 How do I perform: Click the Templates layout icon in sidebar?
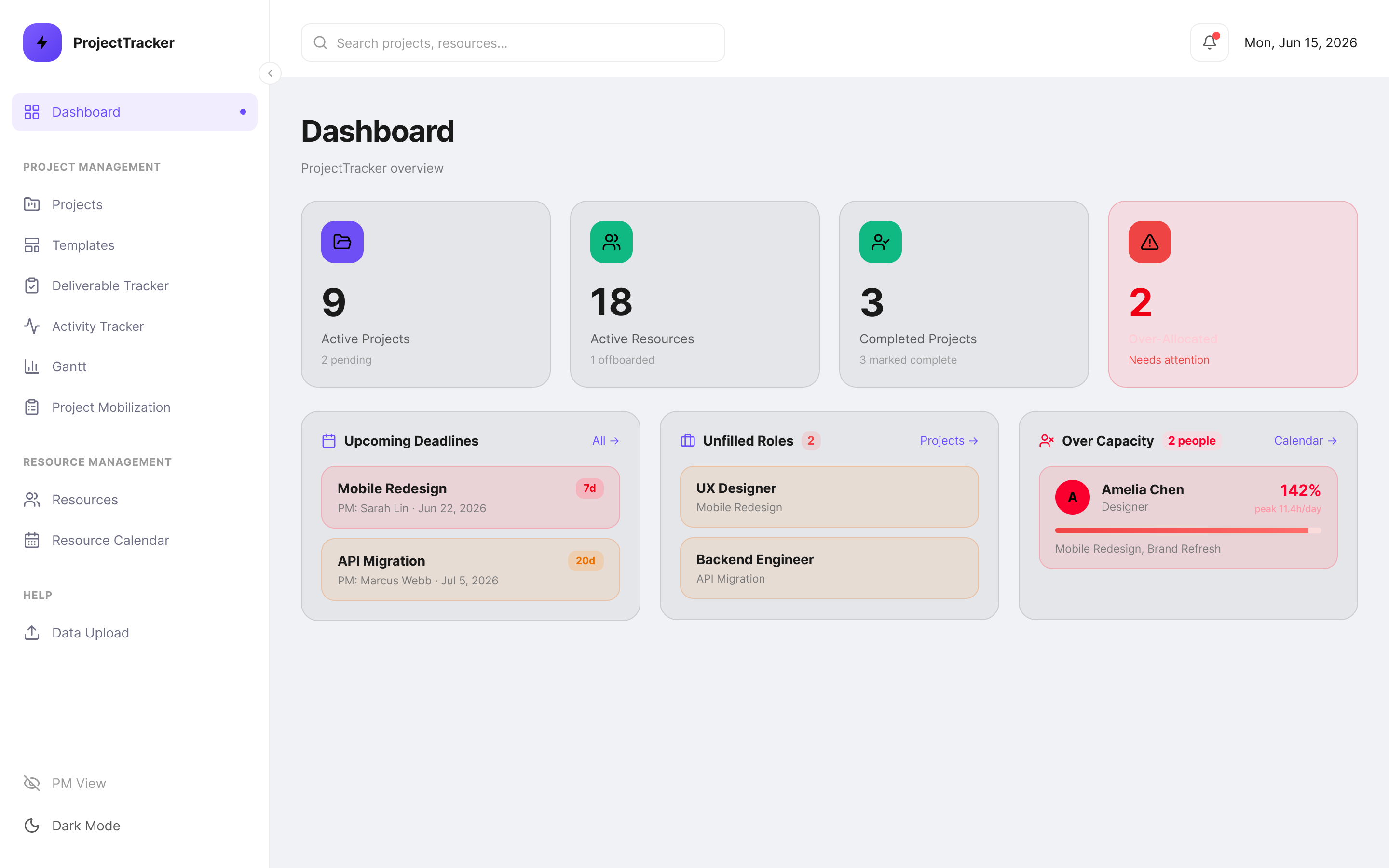tap(31, 245)
